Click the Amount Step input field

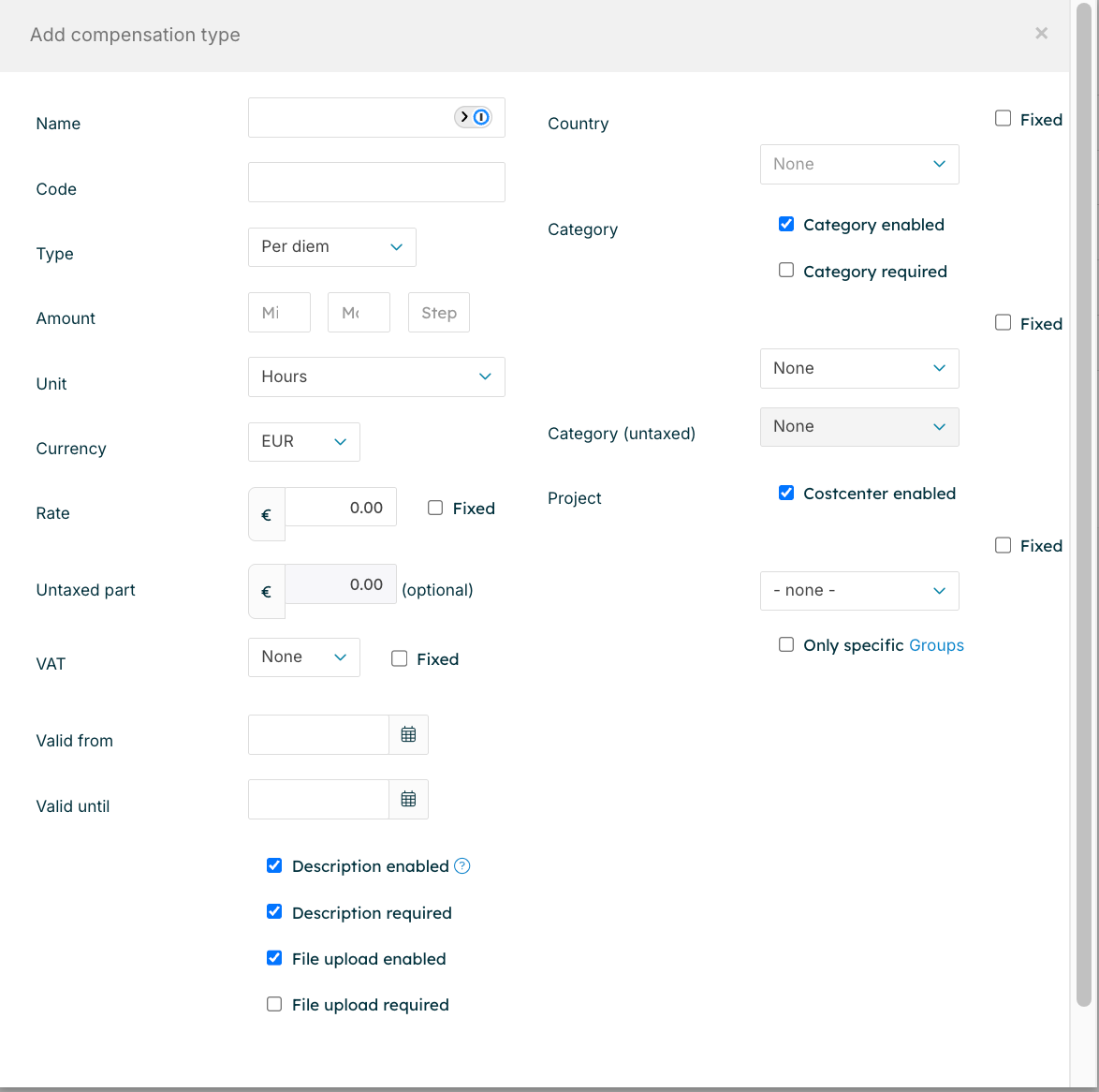[x=439, y=313]
